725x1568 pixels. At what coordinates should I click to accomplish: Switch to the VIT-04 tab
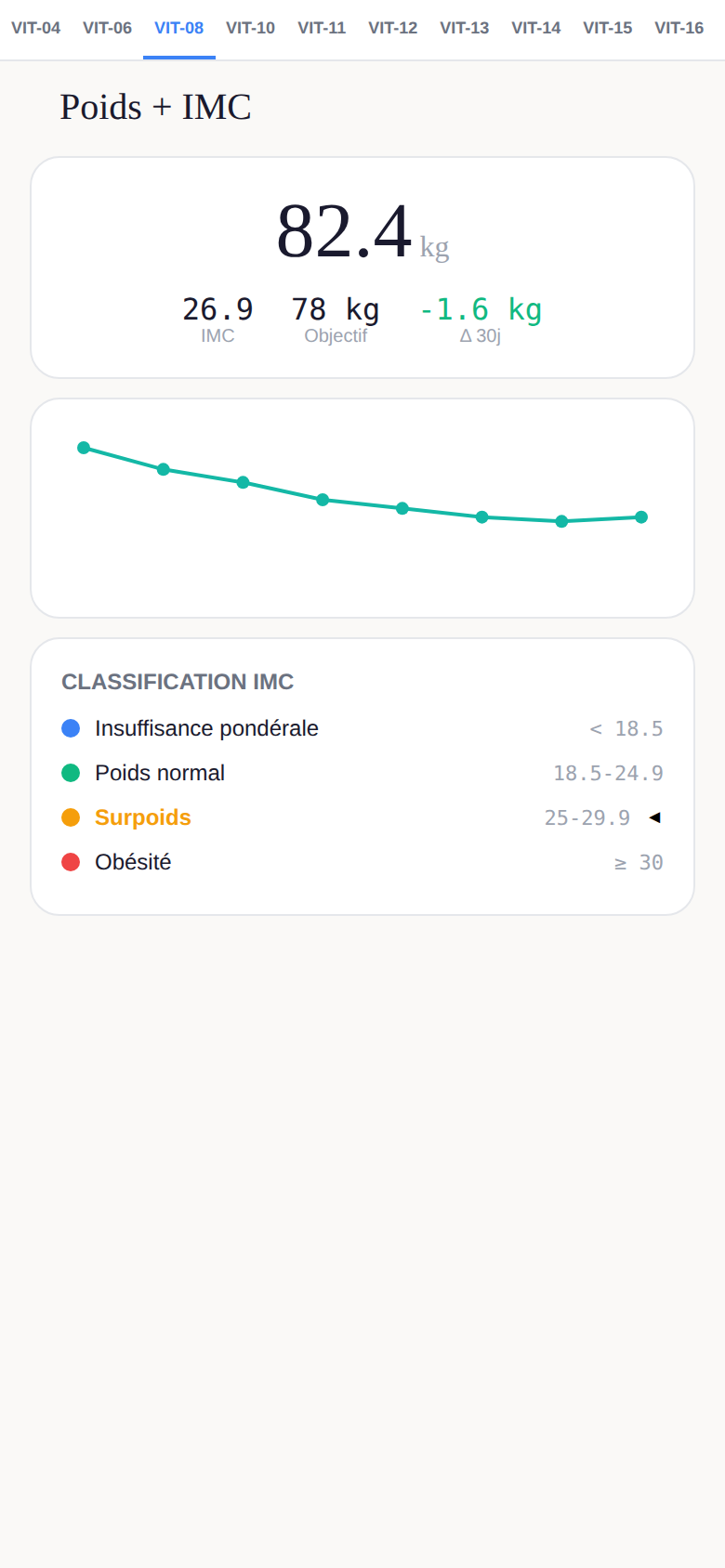coord(35,29)
